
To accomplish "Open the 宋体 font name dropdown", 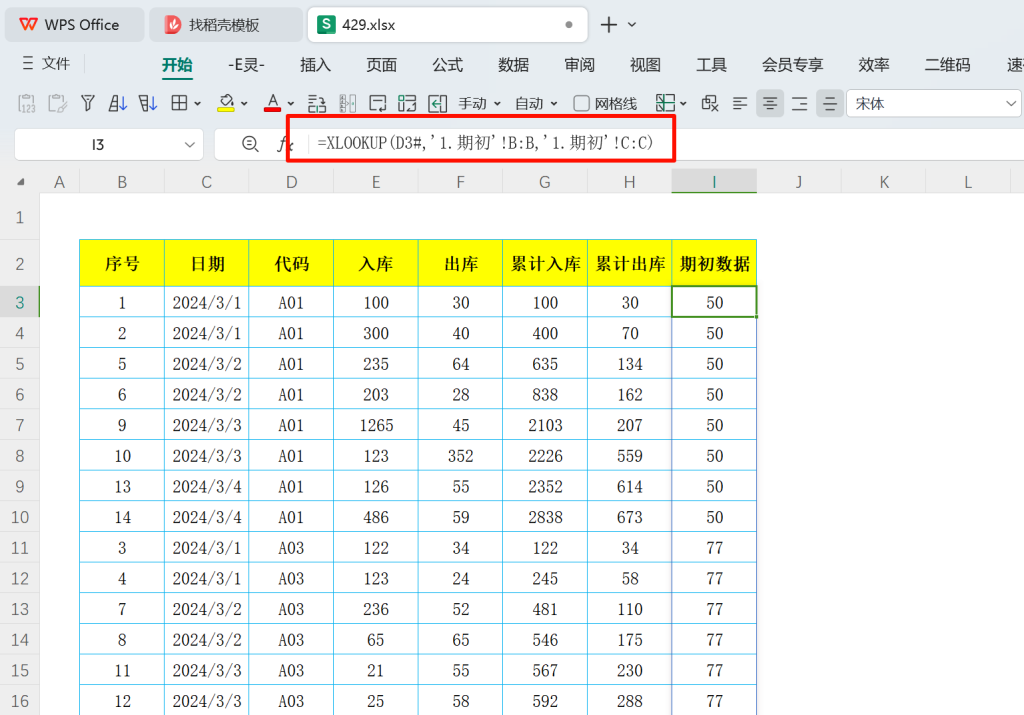I will 1011,103.
